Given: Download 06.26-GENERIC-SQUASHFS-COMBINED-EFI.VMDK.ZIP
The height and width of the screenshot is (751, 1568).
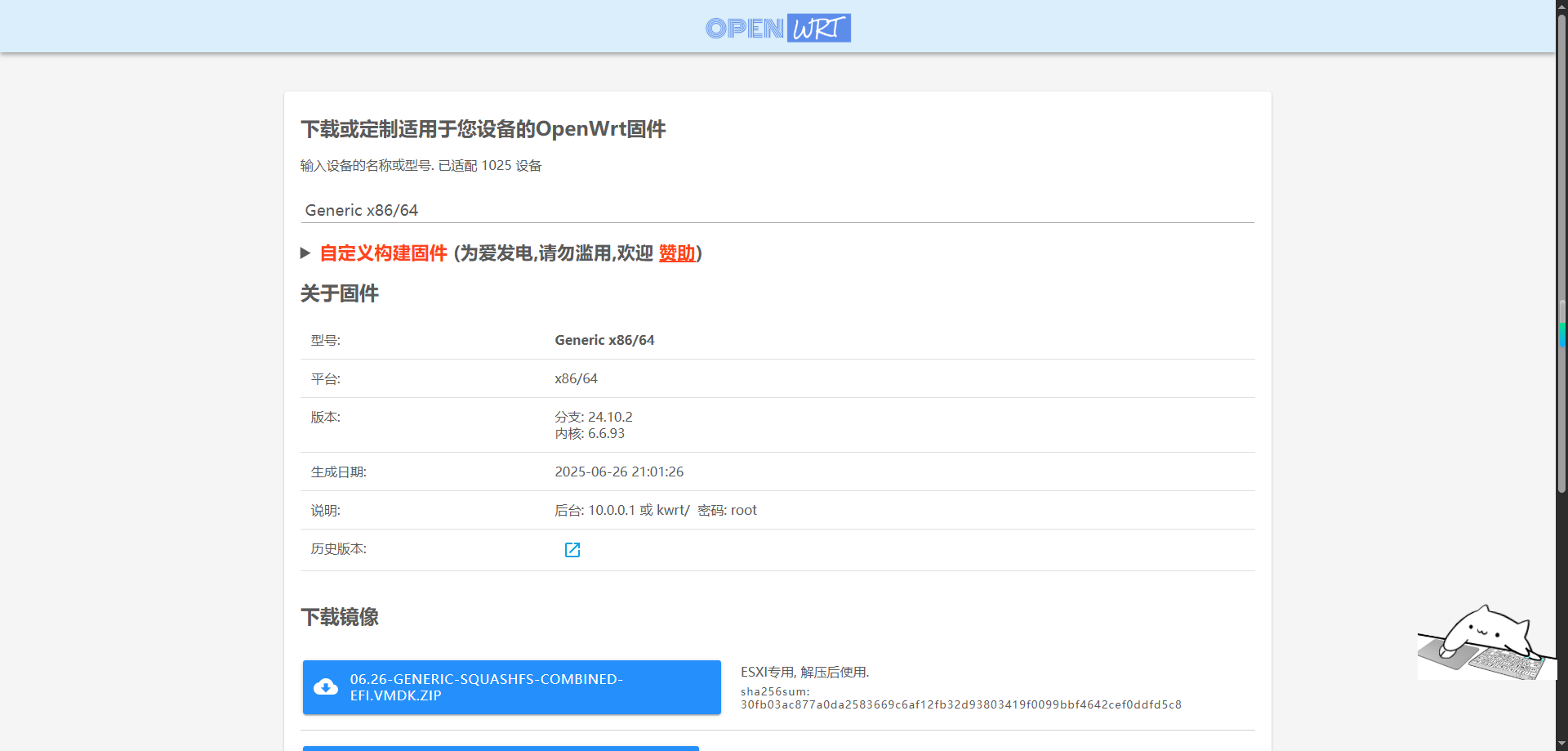Looking at the screenshot, I should pyautogui.click(x=511, y=686).
